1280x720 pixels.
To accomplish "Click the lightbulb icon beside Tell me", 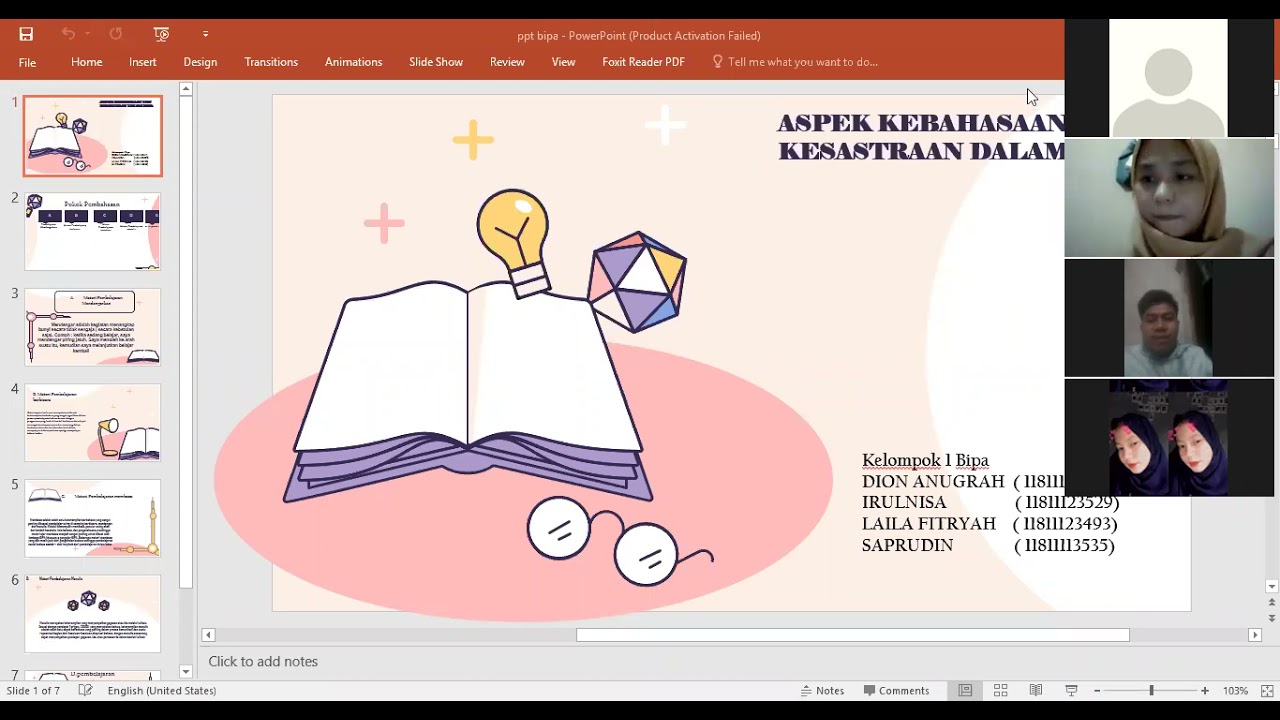I will 717,61.
